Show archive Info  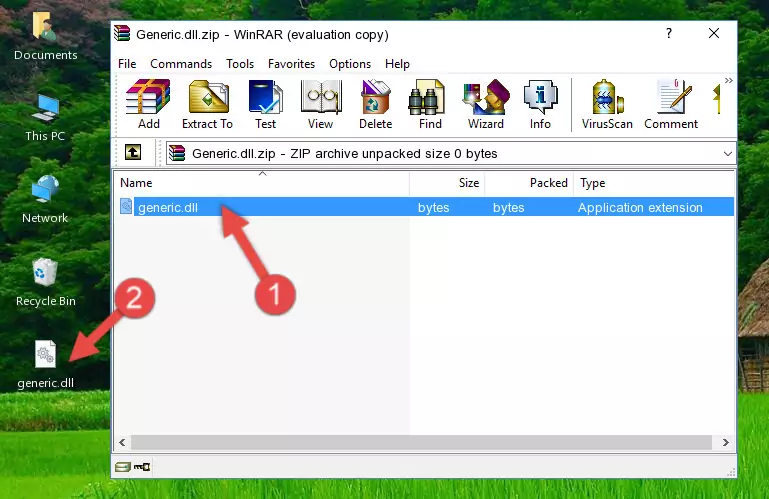(x=540, y=105)
